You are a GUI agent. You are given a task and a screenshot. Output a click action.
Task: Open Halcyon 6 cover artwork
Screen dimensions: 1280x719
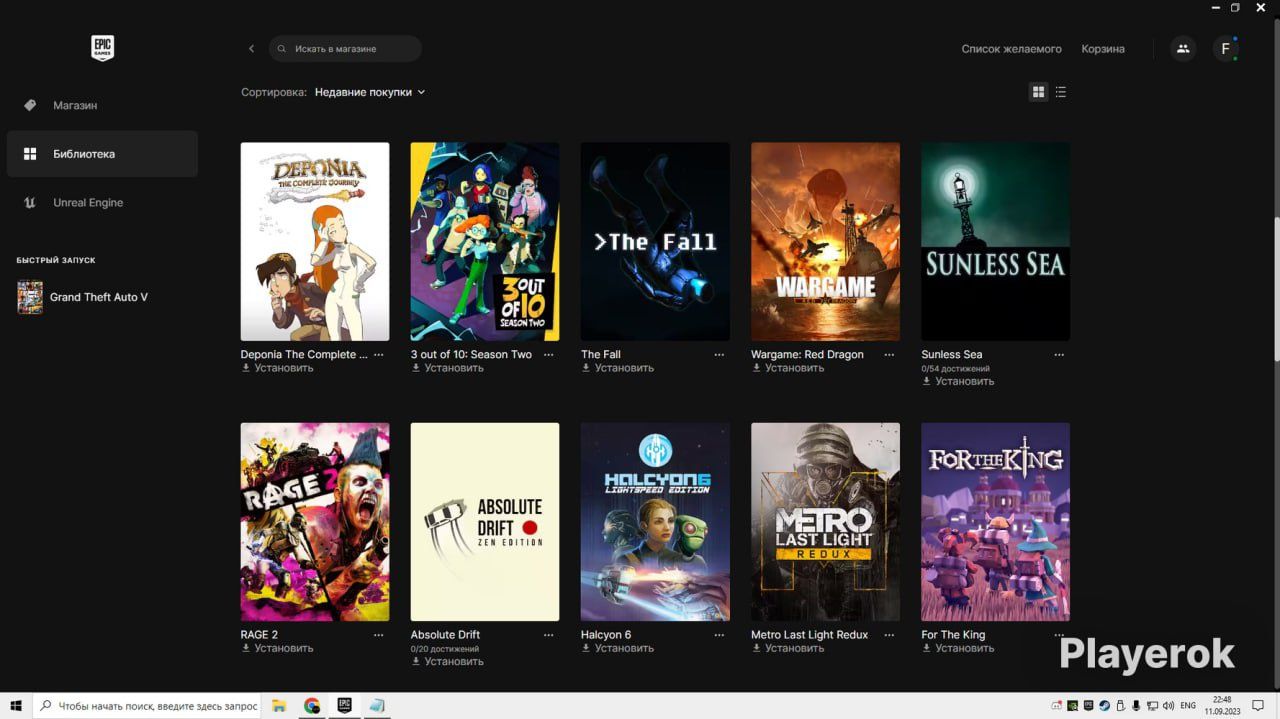pos(655,522)
